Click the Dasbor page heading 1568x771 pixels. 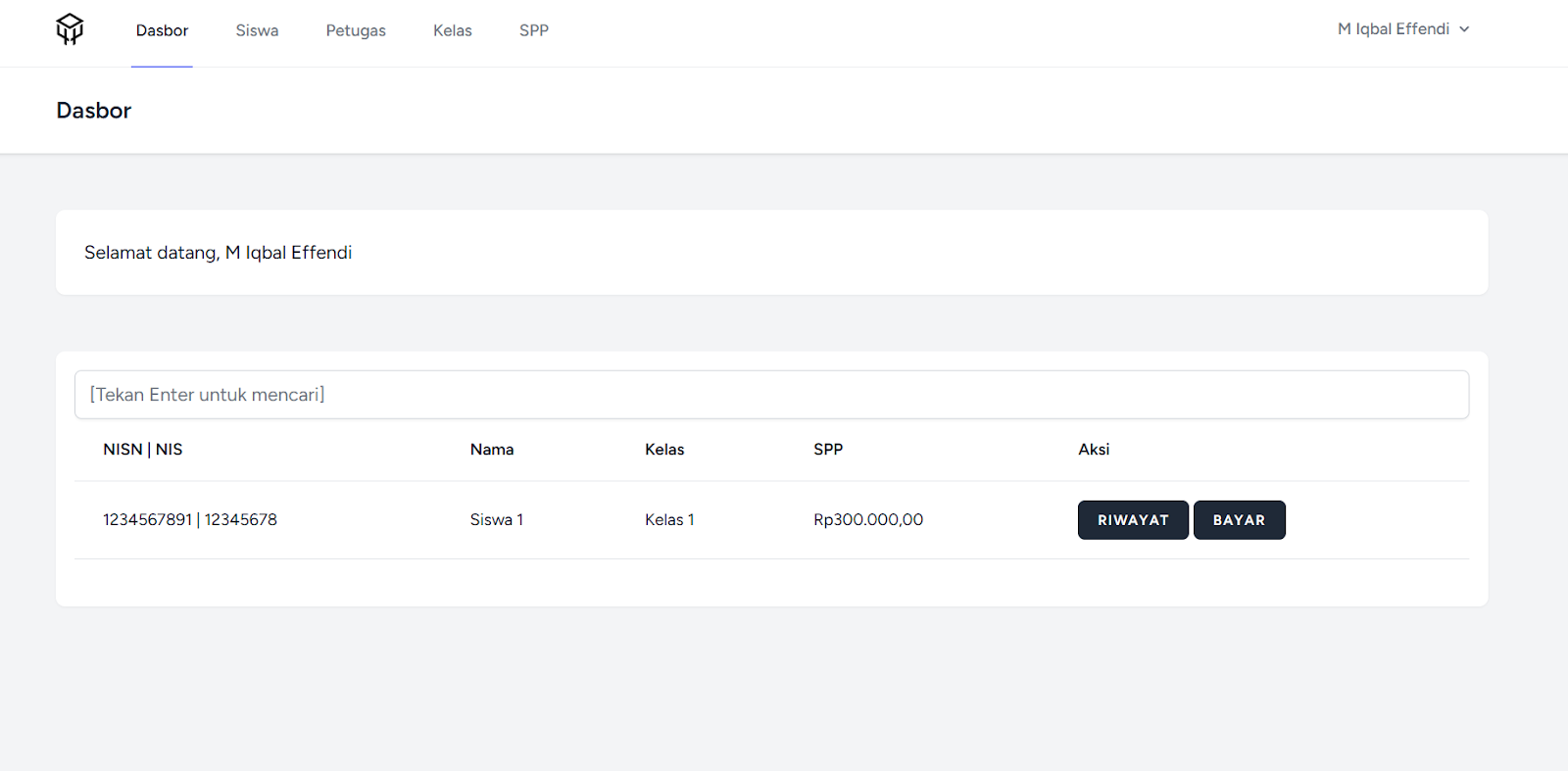(x=94, y=111)
